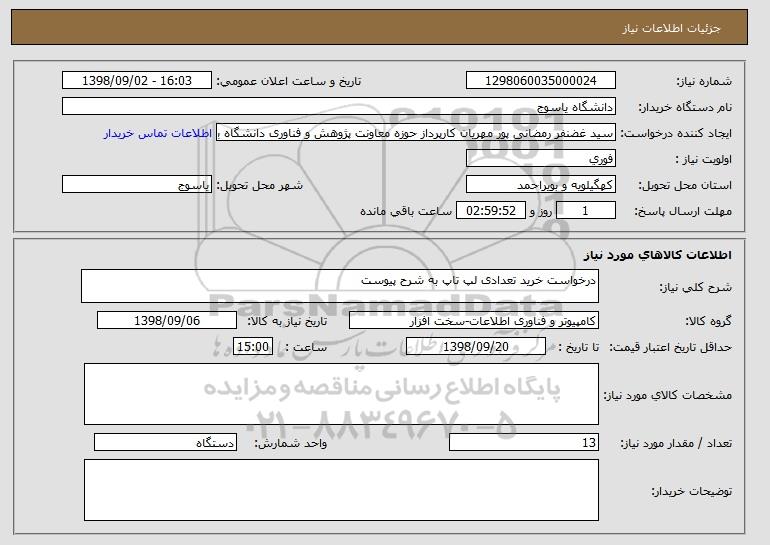Viewport: 770px width, 545px height.
Task: Click the delivery province field 'کهگیلویه و بویراحمد'
Action: click(x=541, y=185)
